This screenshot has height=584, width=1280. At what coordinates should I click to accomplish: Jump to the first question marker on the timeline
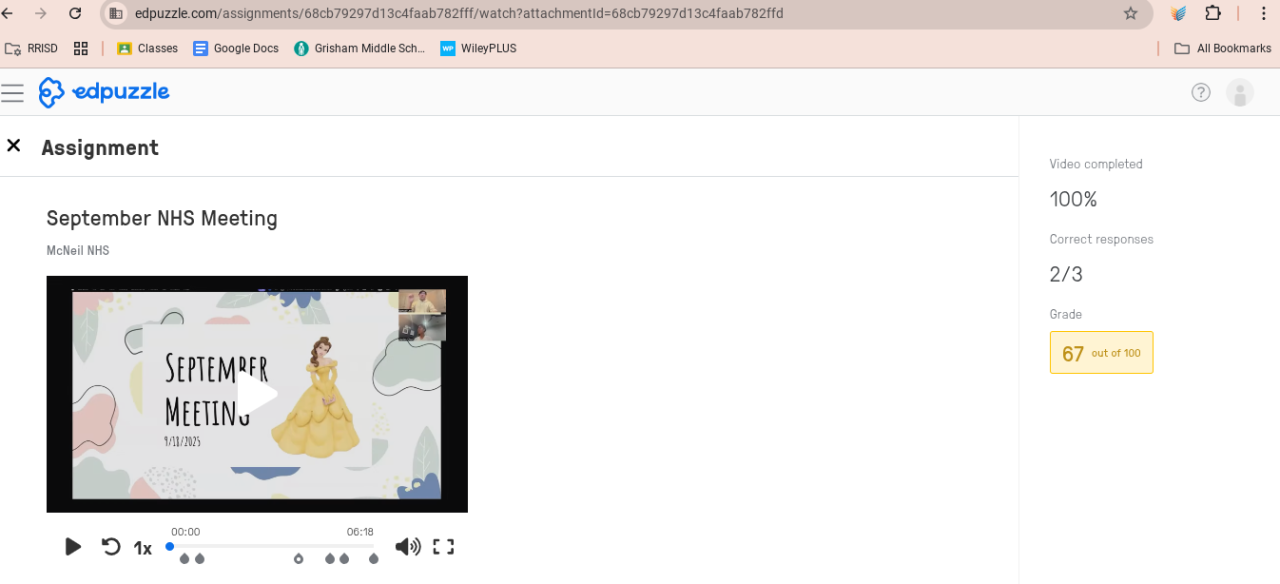[x=184, y=559]
